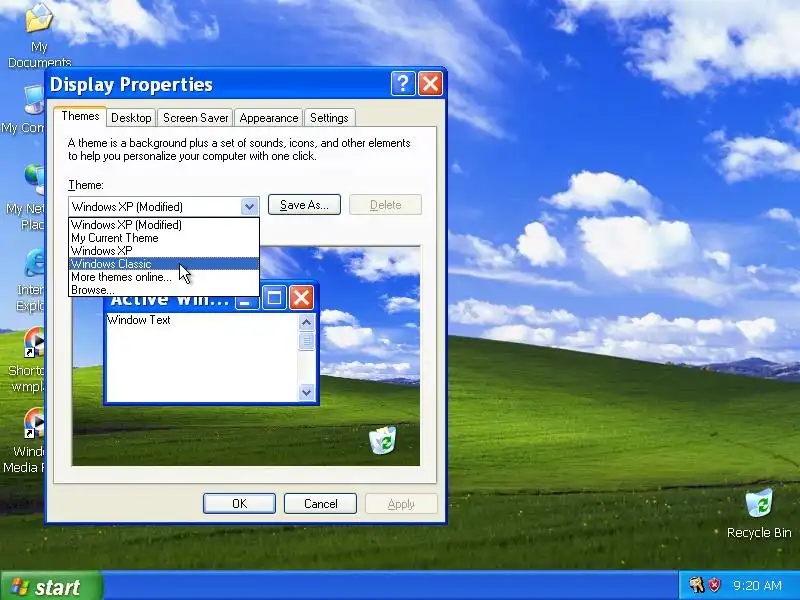Click the keys tray icon
Screen dimensions: 800x600
coord(696,585)
